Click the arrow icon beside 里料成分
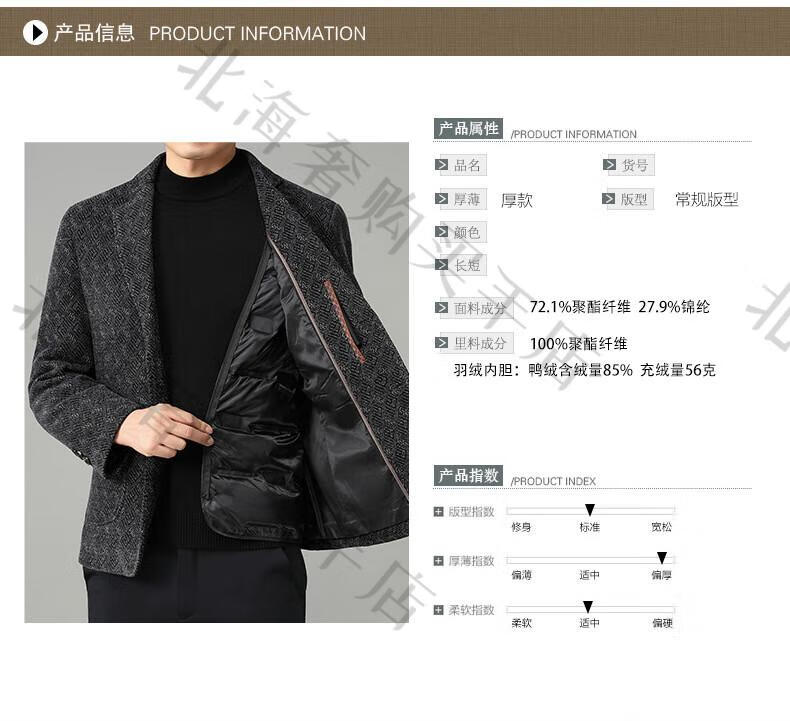The width and height of the screenshot is (790, 721). pyautogui.click(x=441, y=343)
